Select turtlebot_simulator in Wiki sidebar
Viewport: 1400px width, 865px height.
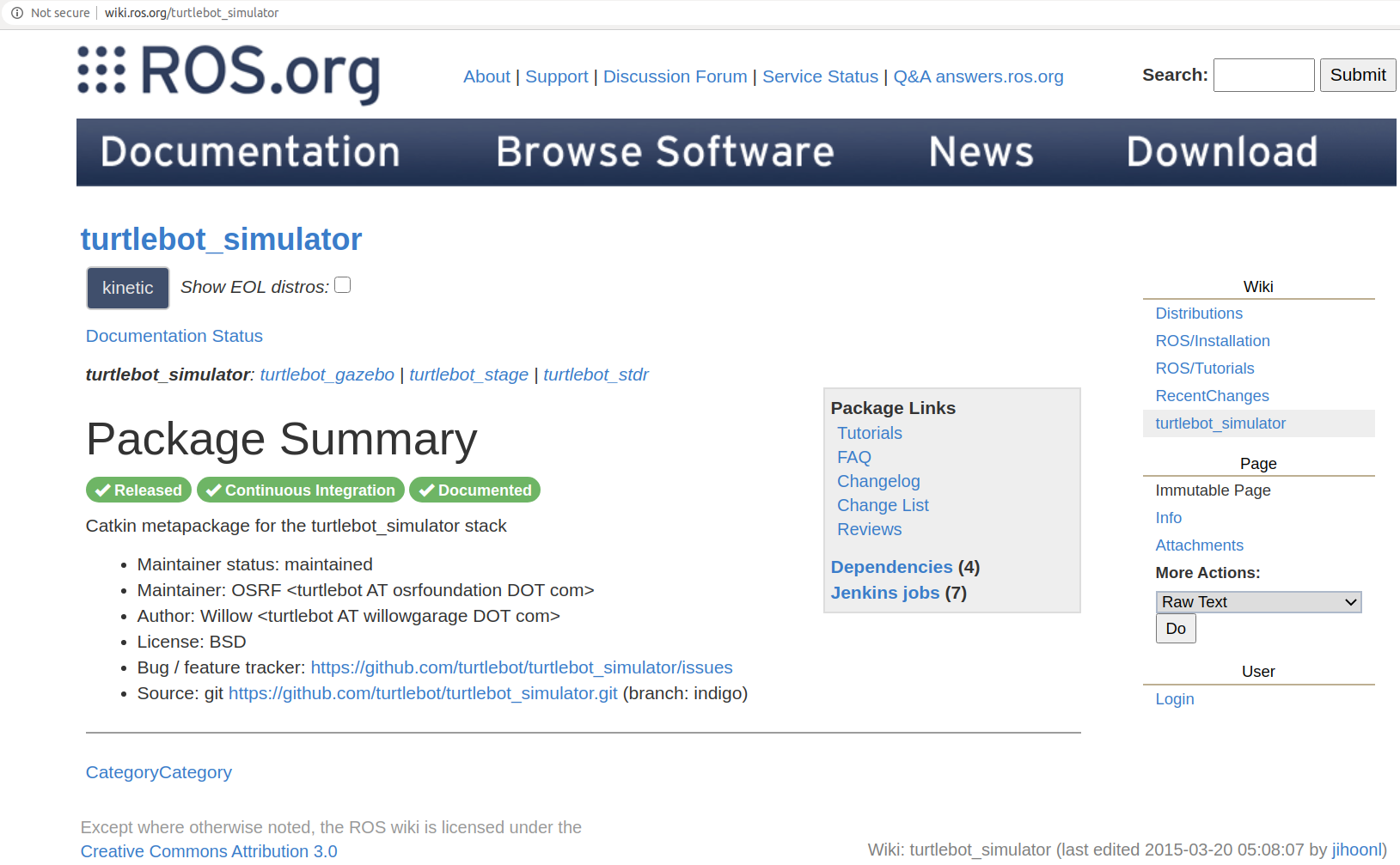click(1220, 423)
